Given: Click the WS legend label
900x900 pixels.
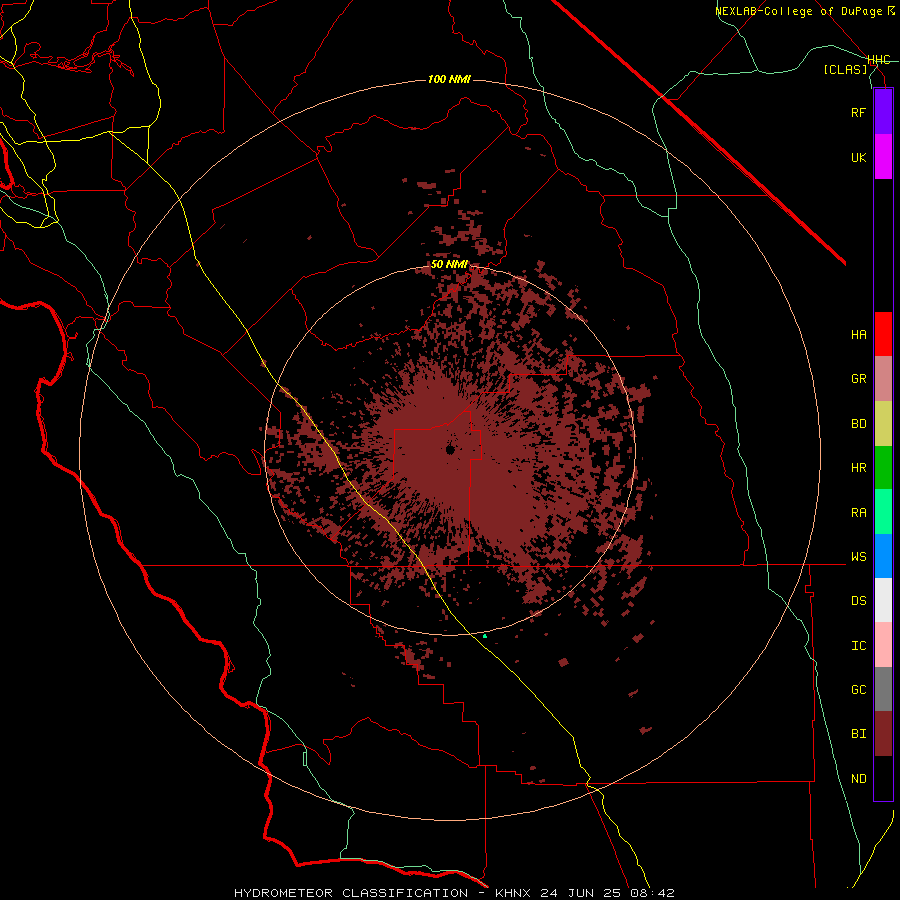Looking at the screenshot, I should 858,557.
